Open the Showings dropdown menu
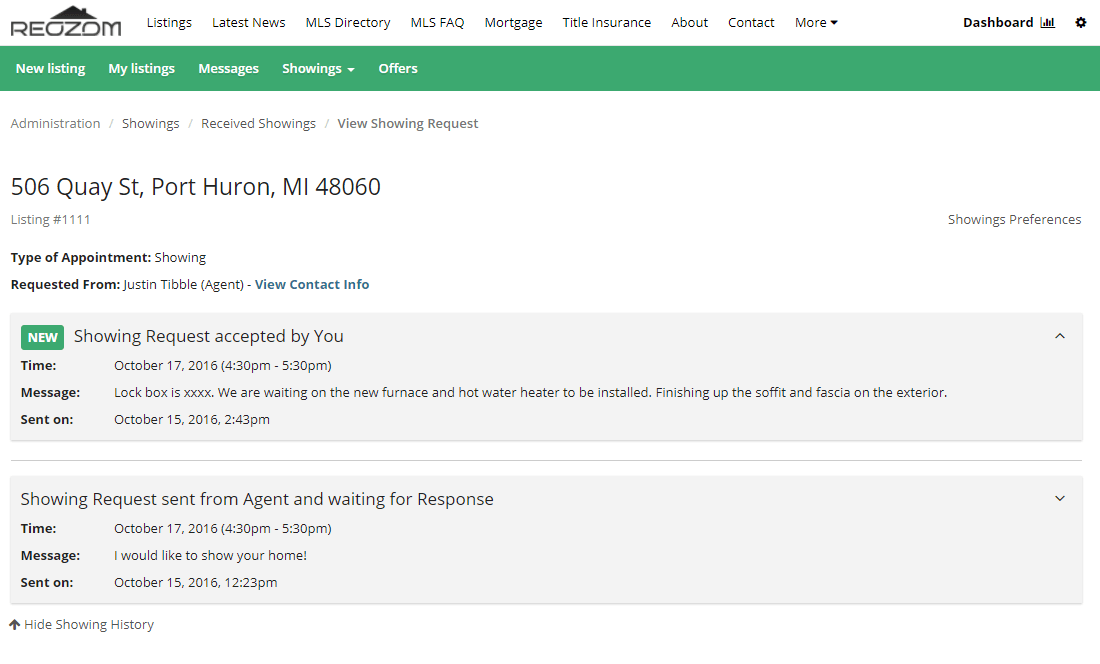The width and height of the screenshot is (1100, 664). (x=318, y=69)
